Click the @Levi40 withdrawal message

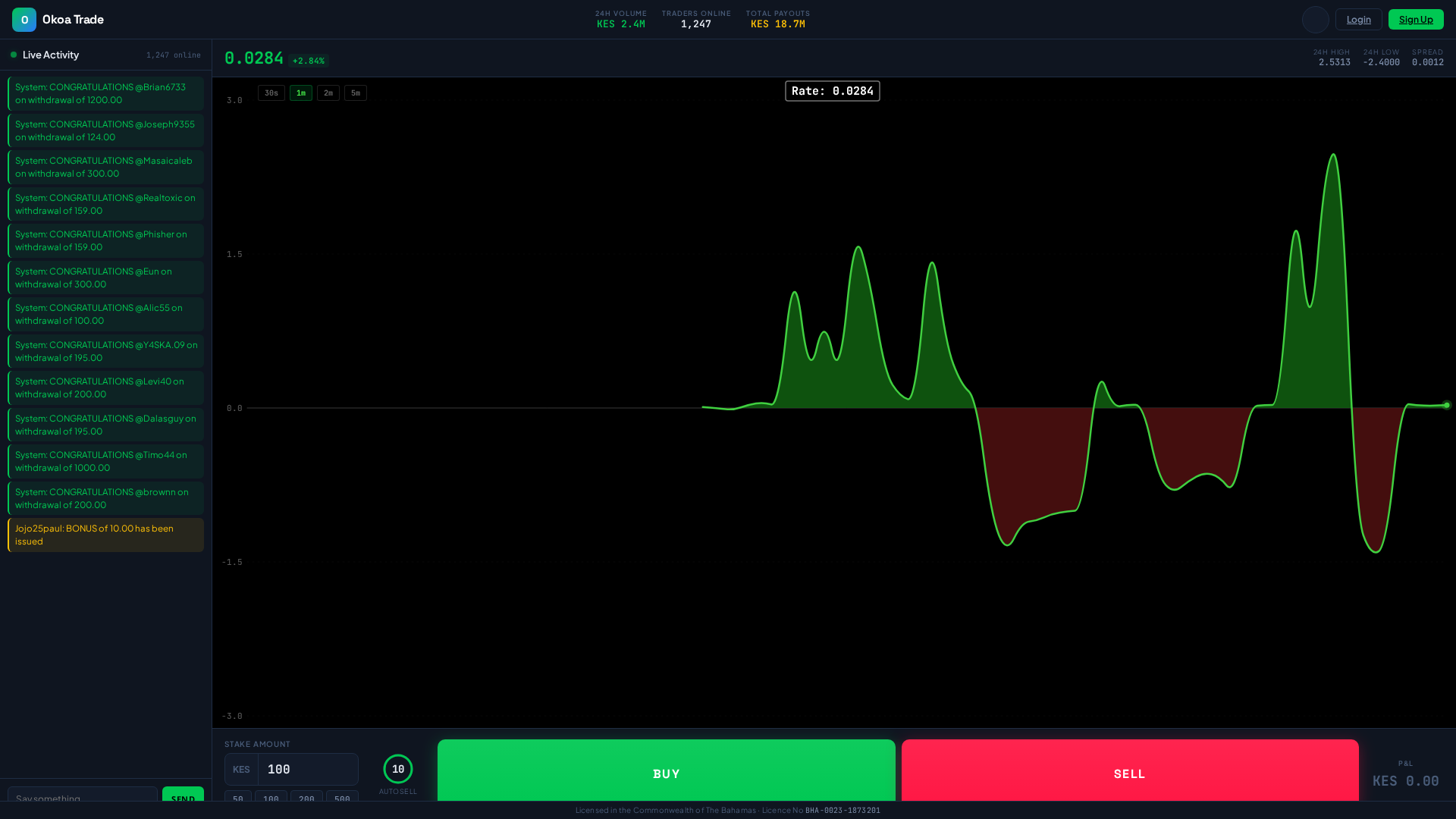click(x=105, y=388)
